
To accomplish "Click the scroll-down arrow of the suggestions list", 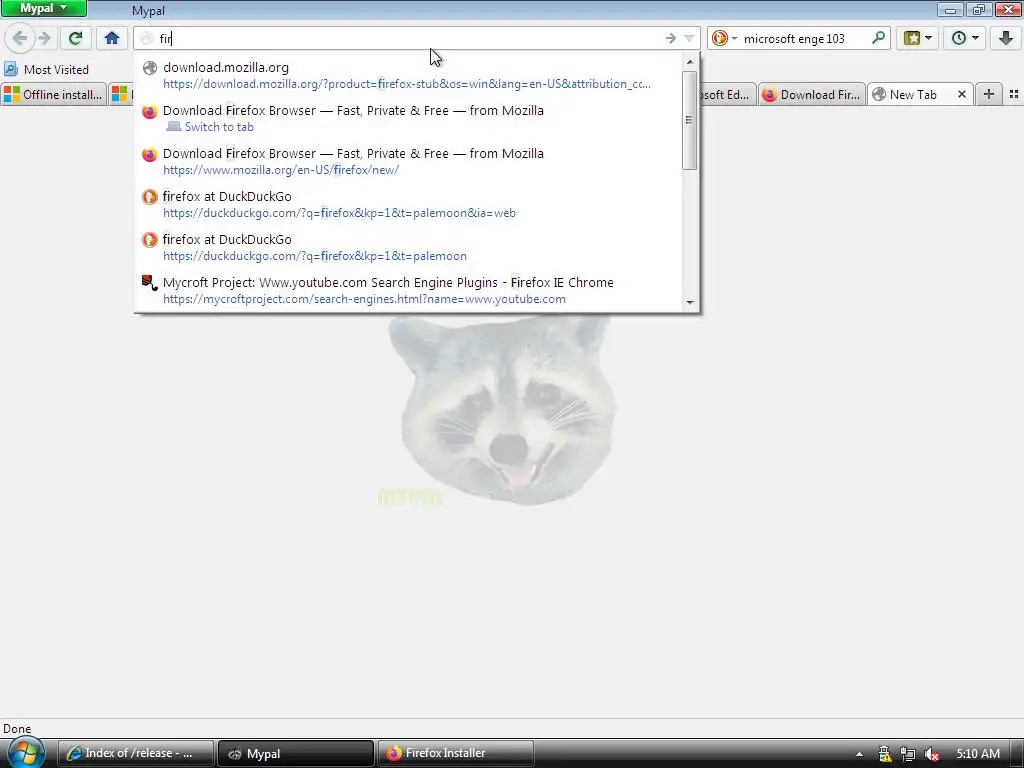I will coord(690,302).
